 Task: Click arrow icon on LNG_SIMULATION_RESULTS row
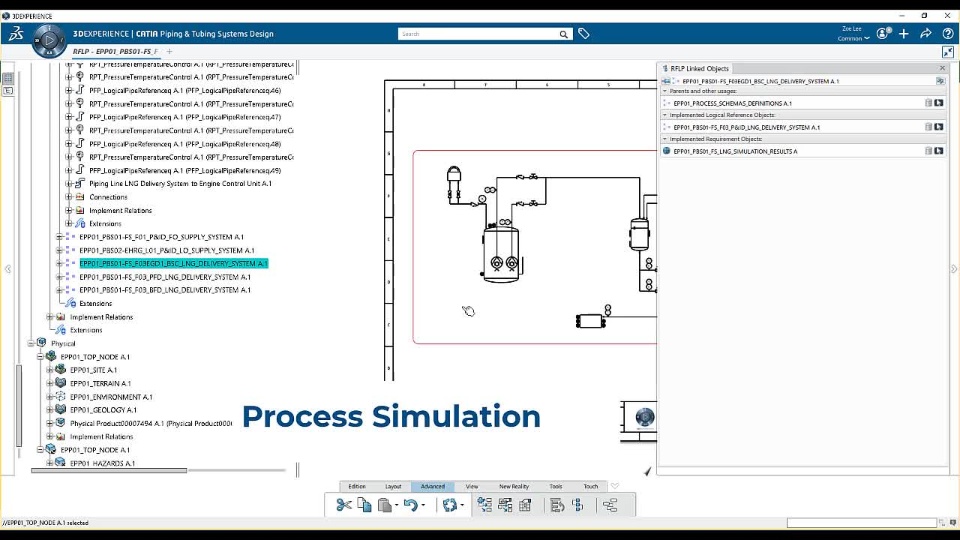pos(939,151)
